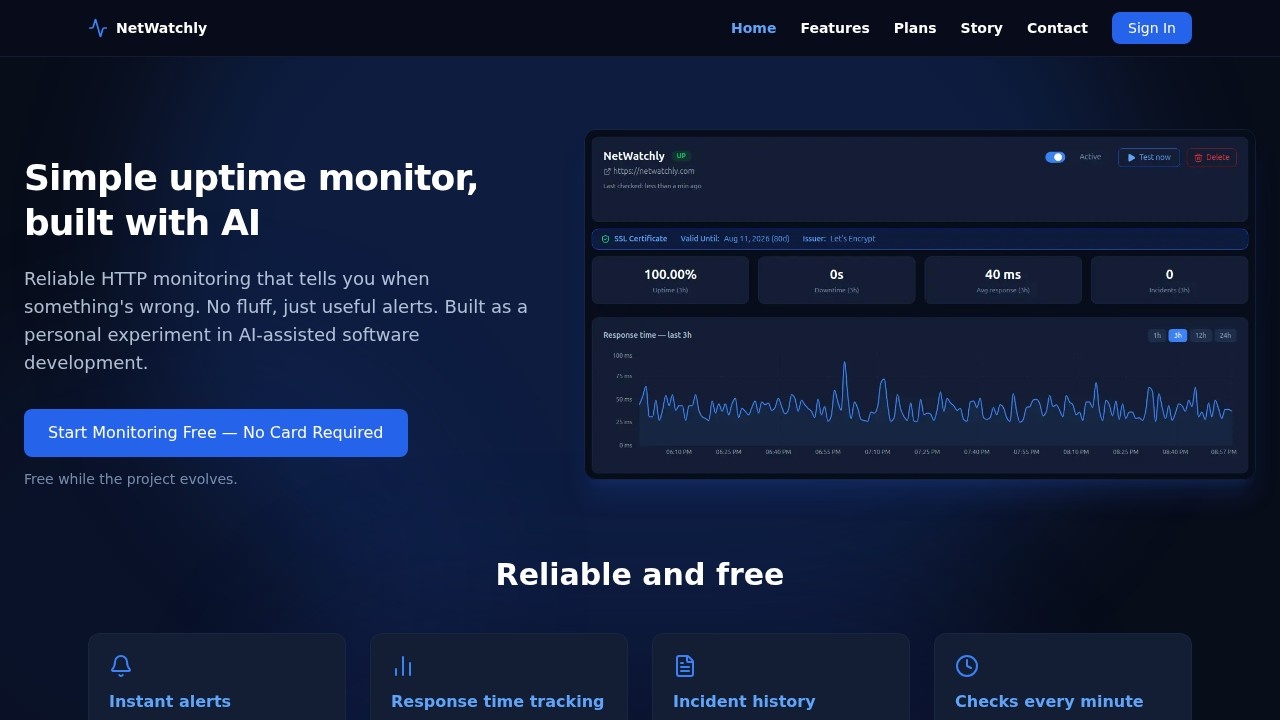1280x720 pixels.
Task: Click the 40 ms avg response stat
Action: 1003,280
